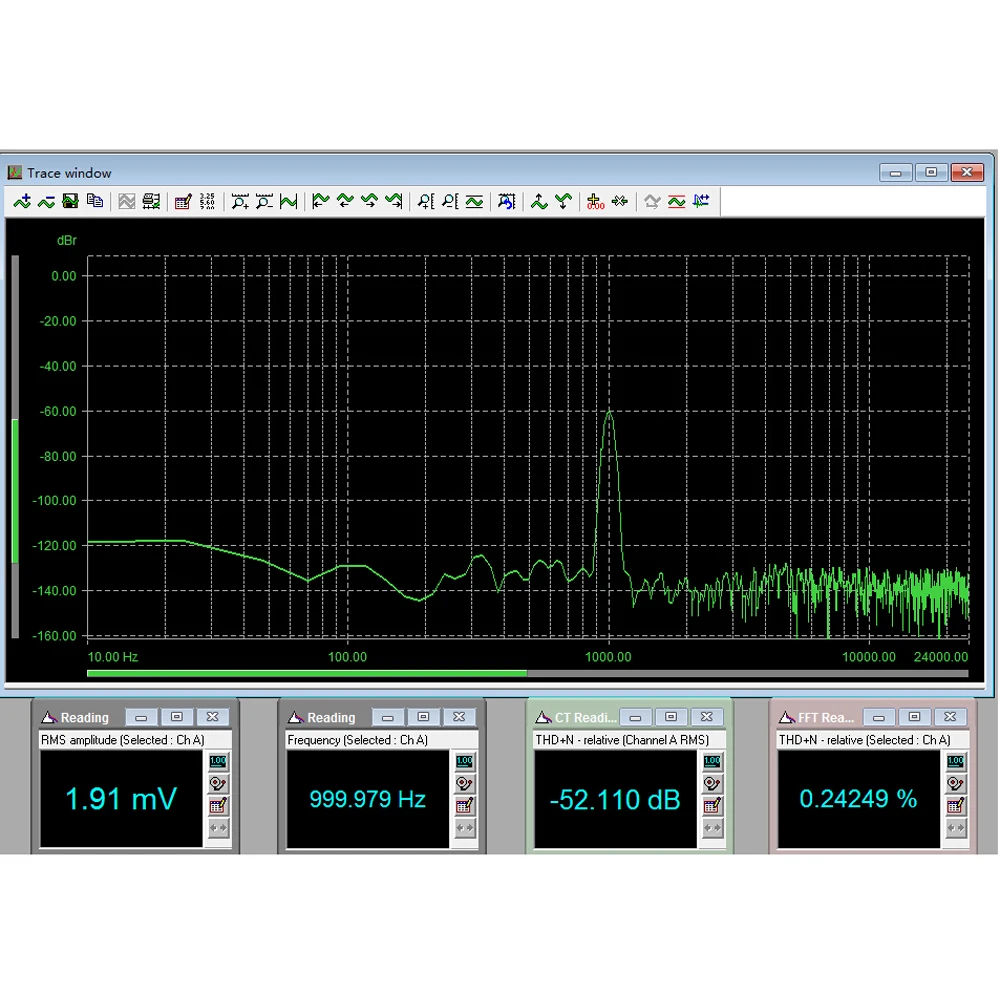Click the Trace window title bar text
The width and height of the screenshot is (1000, 1000).
[x=69, y=173]
